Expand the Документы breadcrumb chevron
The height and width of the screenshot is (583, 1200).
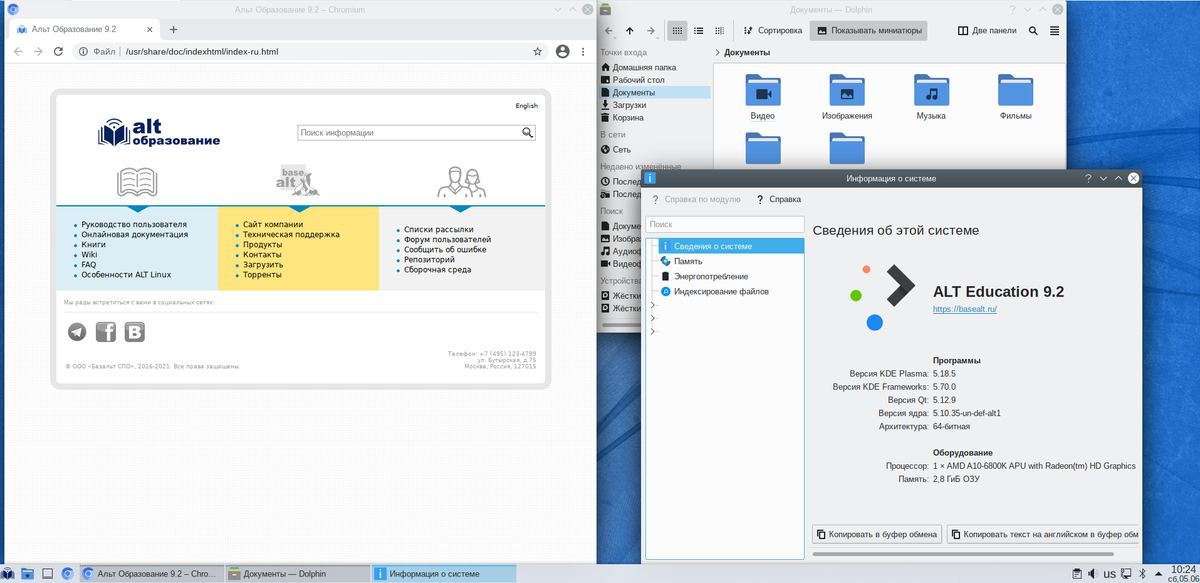(x=718, y=53)
